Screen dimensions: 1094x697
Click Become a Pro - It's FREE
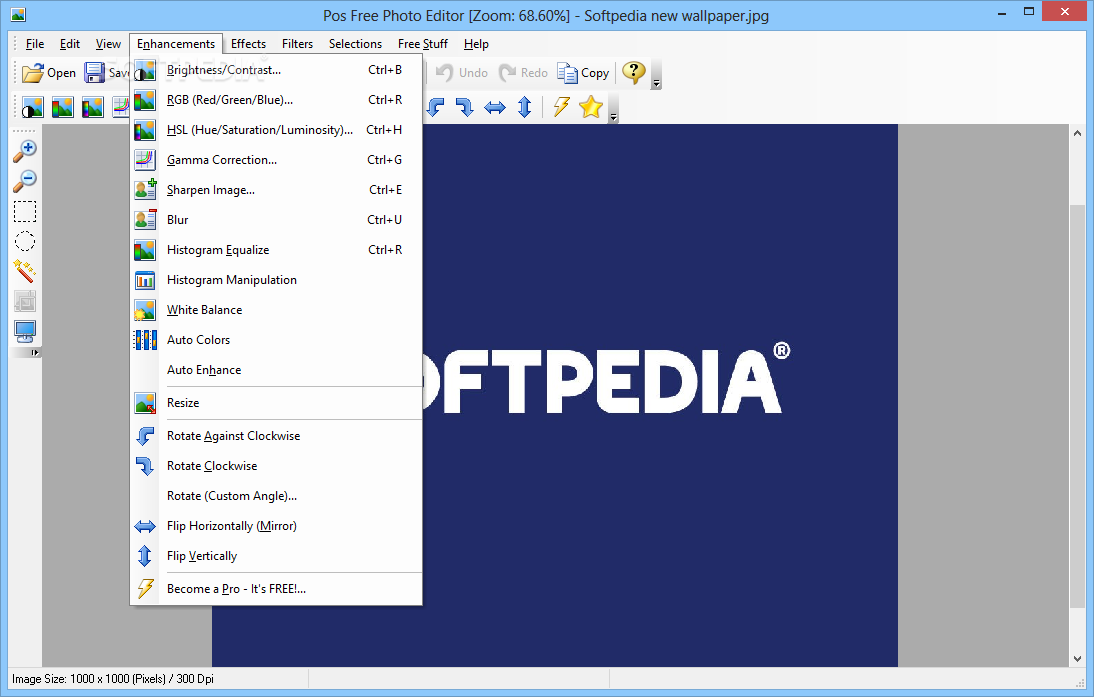point(276,588)
